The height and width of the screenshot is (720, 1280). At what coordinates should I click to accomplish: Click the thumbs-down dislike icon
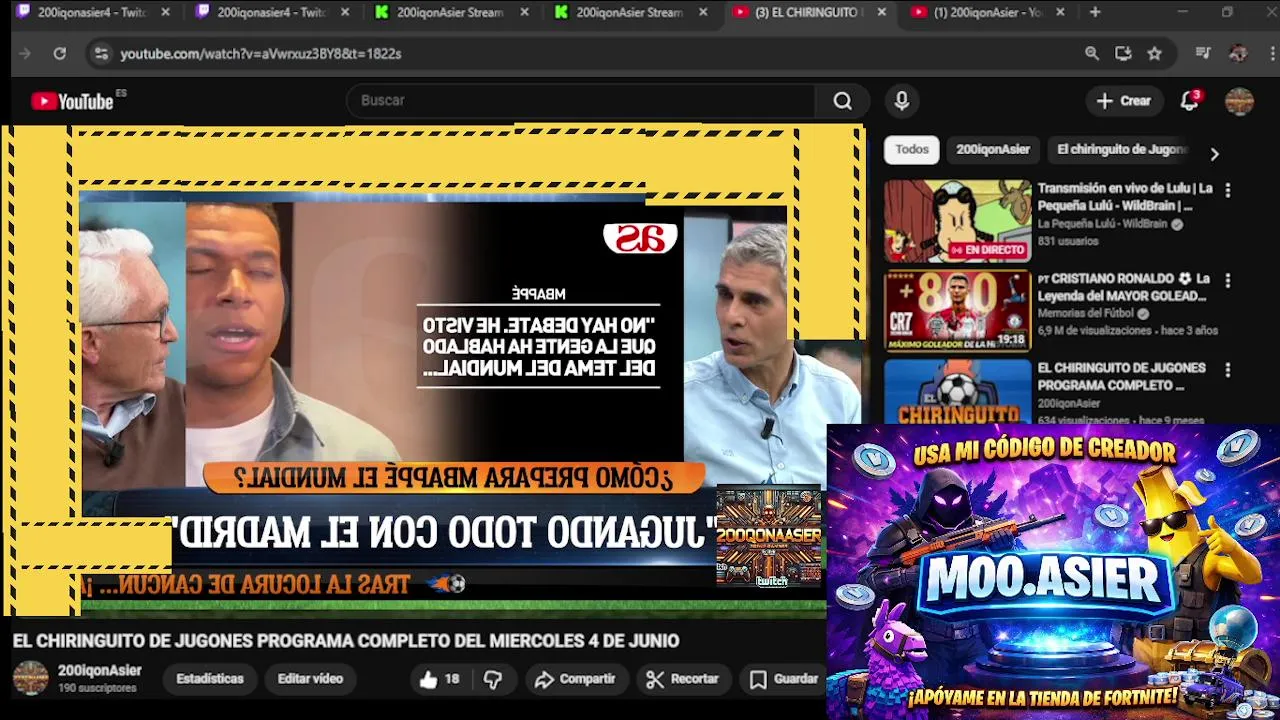[493, 679]
